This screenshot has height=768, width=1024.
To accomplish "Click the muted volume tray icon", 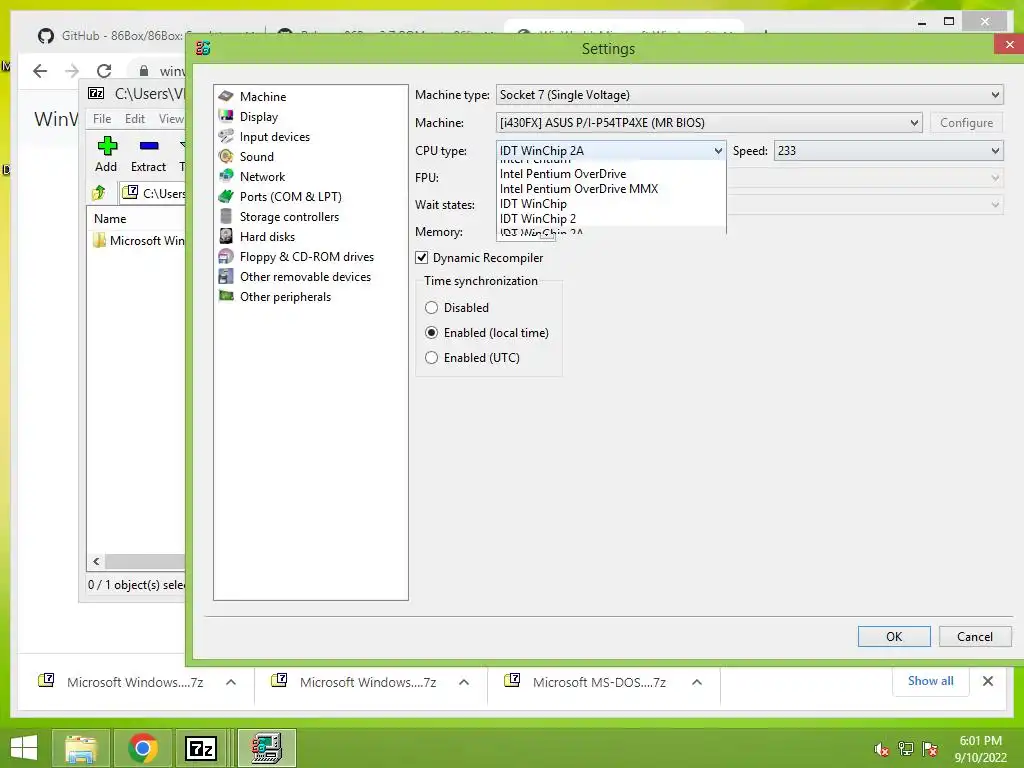I will (881, 749).
